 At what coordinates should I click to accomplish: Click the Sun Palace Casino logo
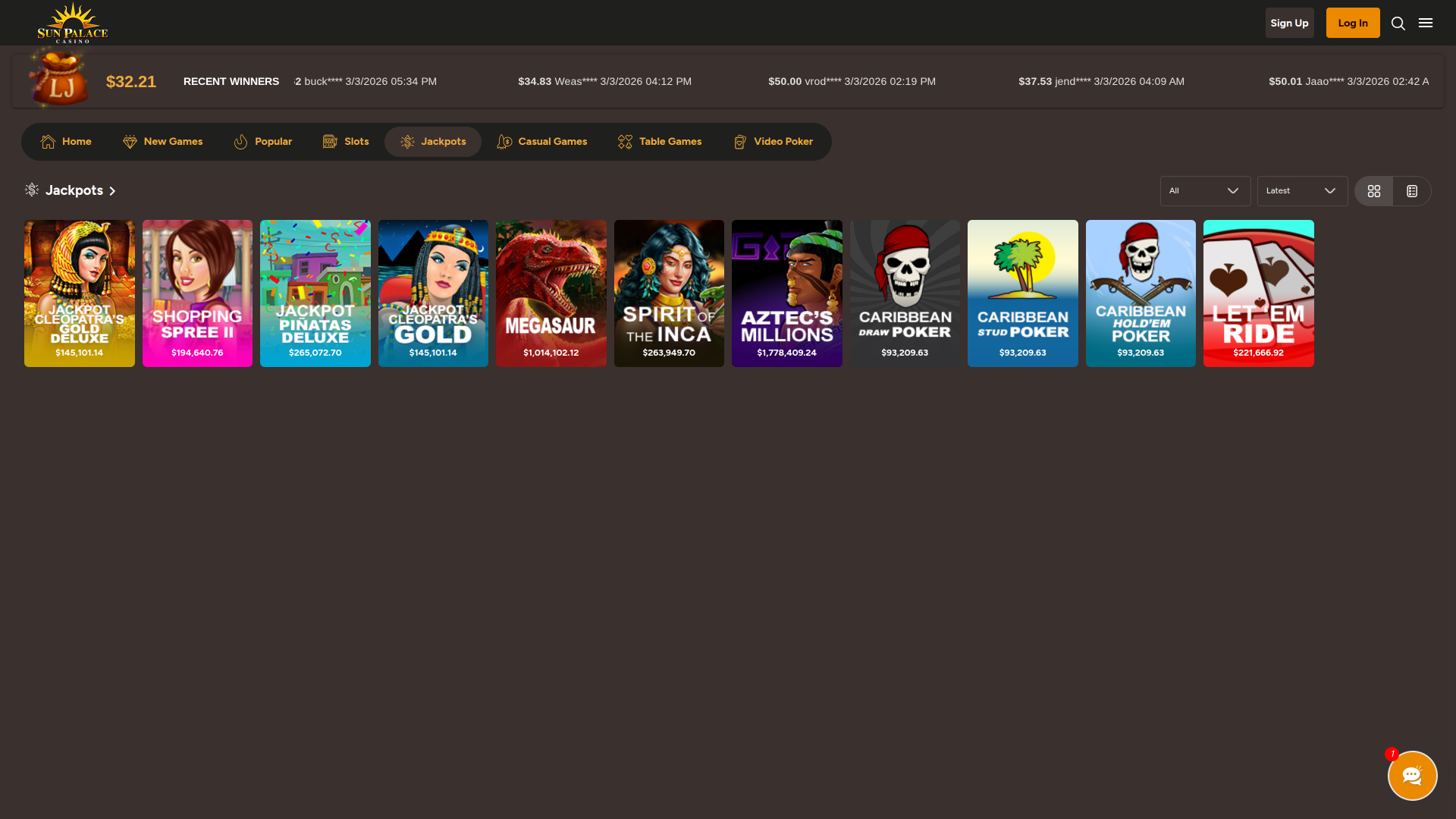(73, 23)
